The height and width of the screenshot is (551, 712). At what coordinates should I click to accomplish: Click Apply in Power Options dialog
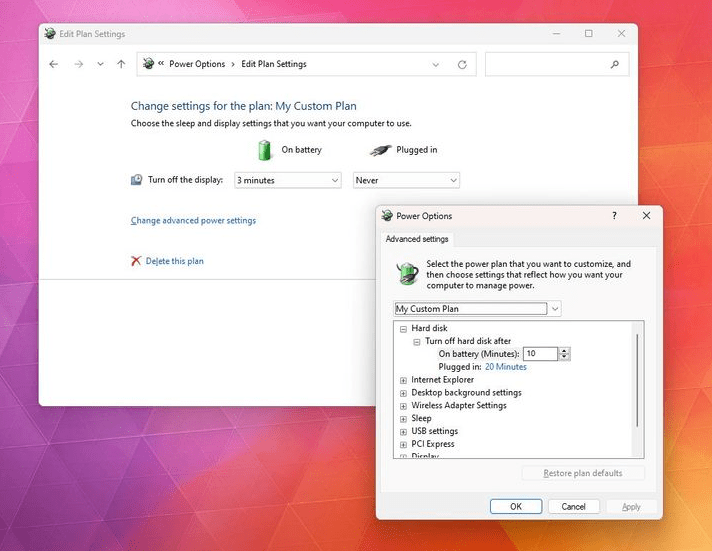631,506
